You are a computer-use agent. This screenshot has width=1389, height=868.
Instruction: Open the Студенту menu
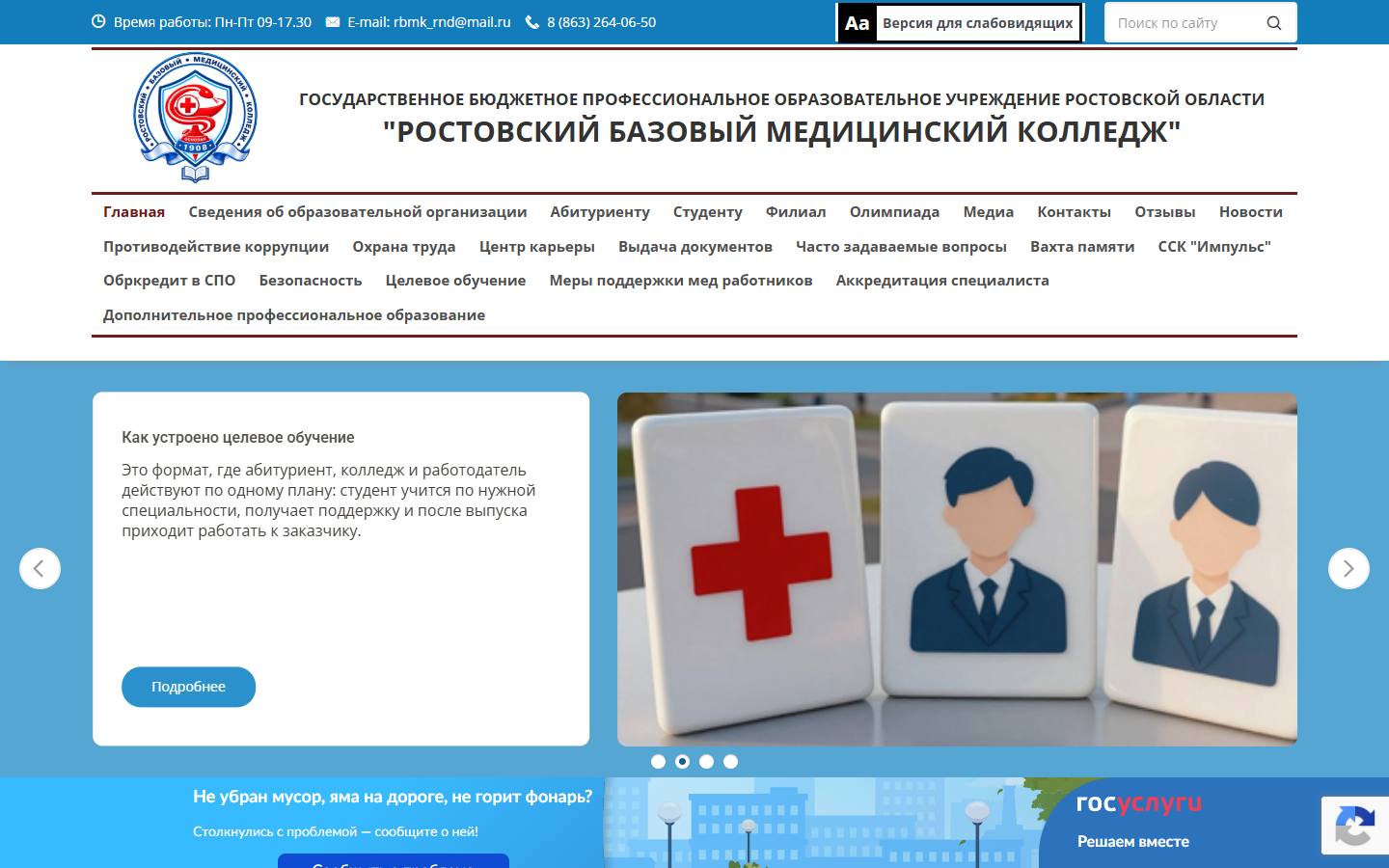(x=708, y=212)
